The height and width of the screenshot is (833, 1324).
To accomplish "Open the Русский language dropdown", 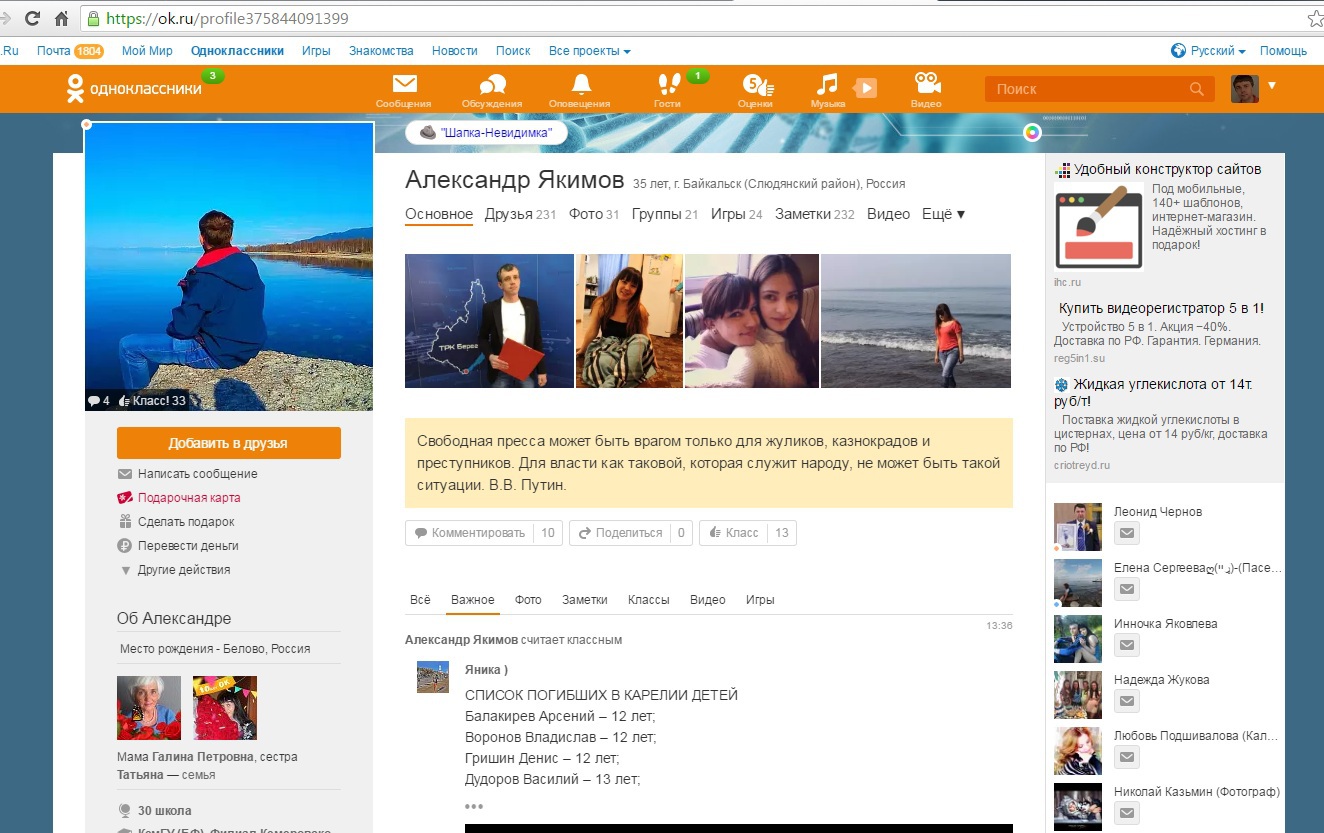I will pos(1209,51).
